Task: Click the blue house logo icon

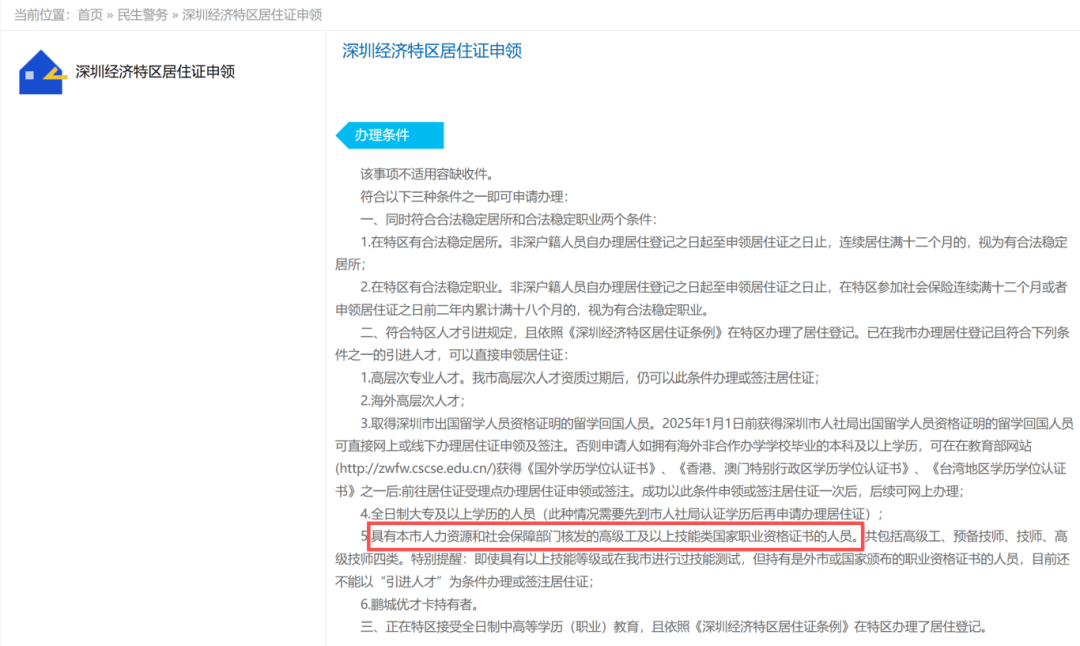Action: point(41,73)
